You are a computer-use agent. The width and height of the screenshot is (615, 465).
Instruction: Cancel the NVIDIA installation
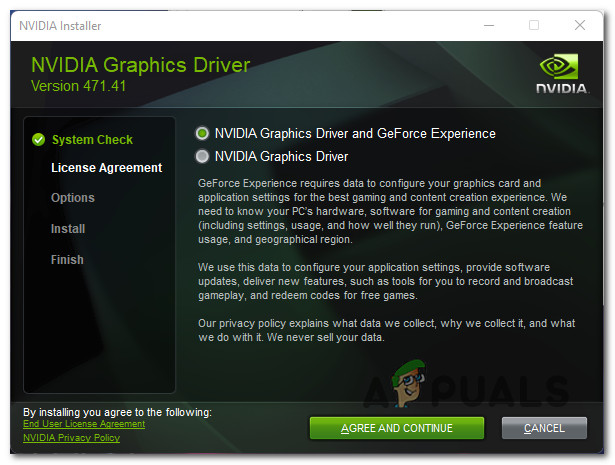click(x=544, y=428)
